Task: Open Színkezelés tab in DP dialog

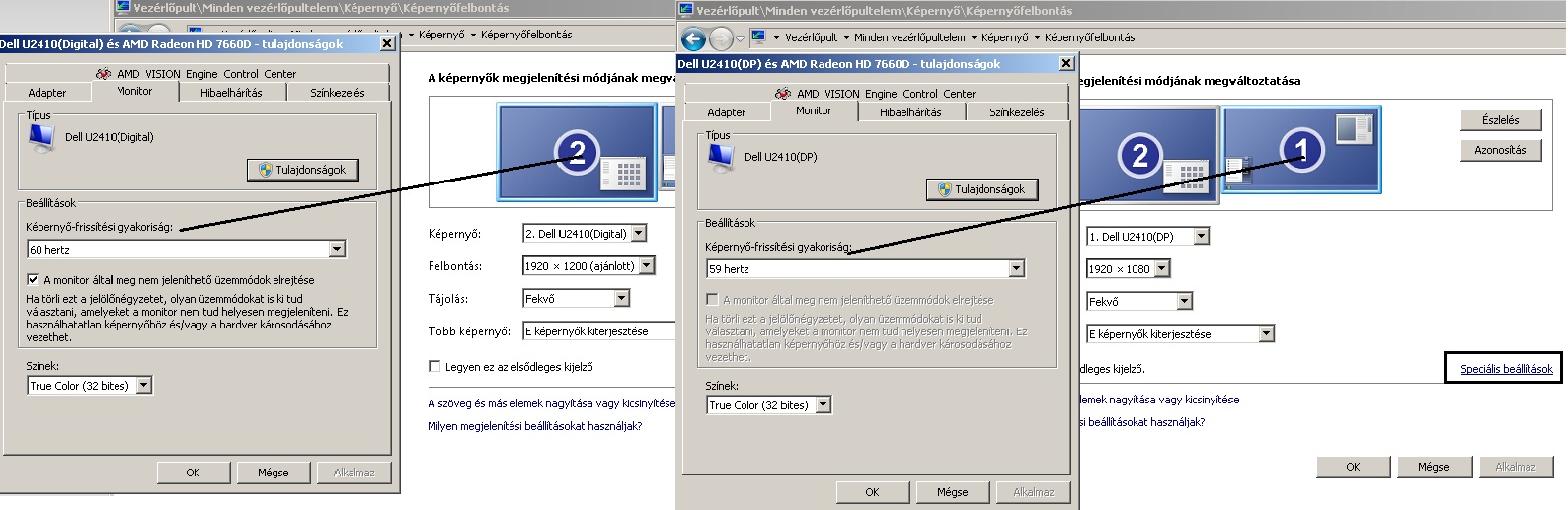Action: pyautogui.click(x=1017, y=112)
